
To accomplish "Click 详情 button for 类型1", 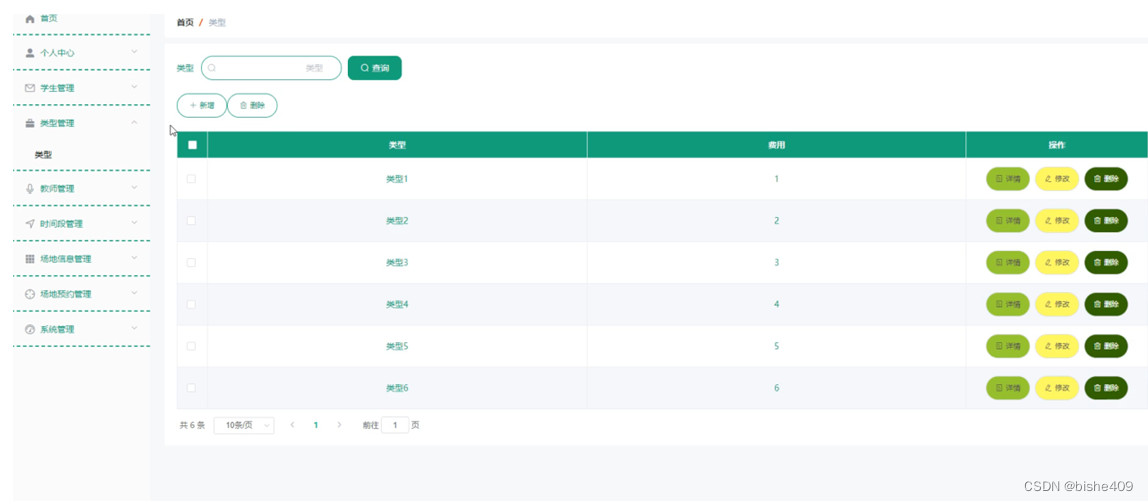I will click(x=1008, y=179).
